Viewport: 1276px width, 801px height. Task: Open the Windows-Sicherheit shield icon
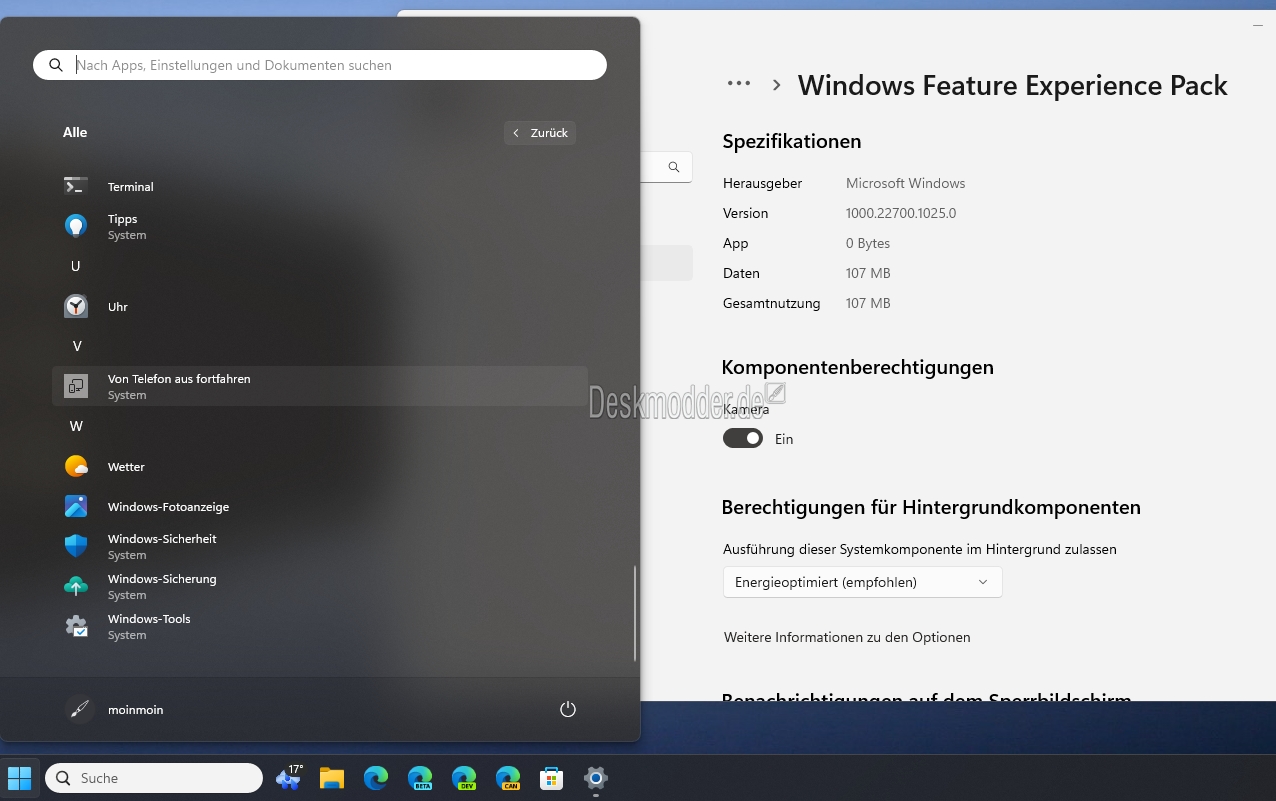point(76,546)
